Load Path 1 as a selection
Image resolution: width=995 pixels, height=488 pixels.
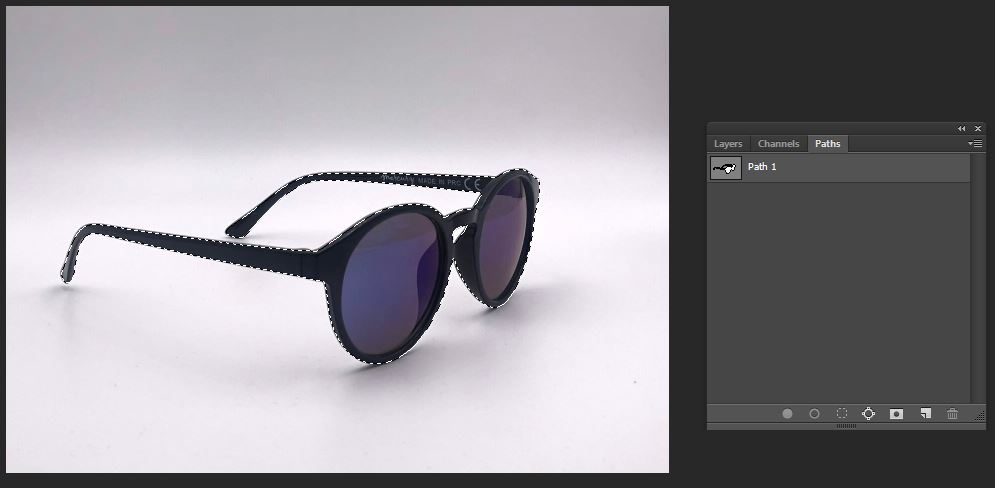(842, 414)
